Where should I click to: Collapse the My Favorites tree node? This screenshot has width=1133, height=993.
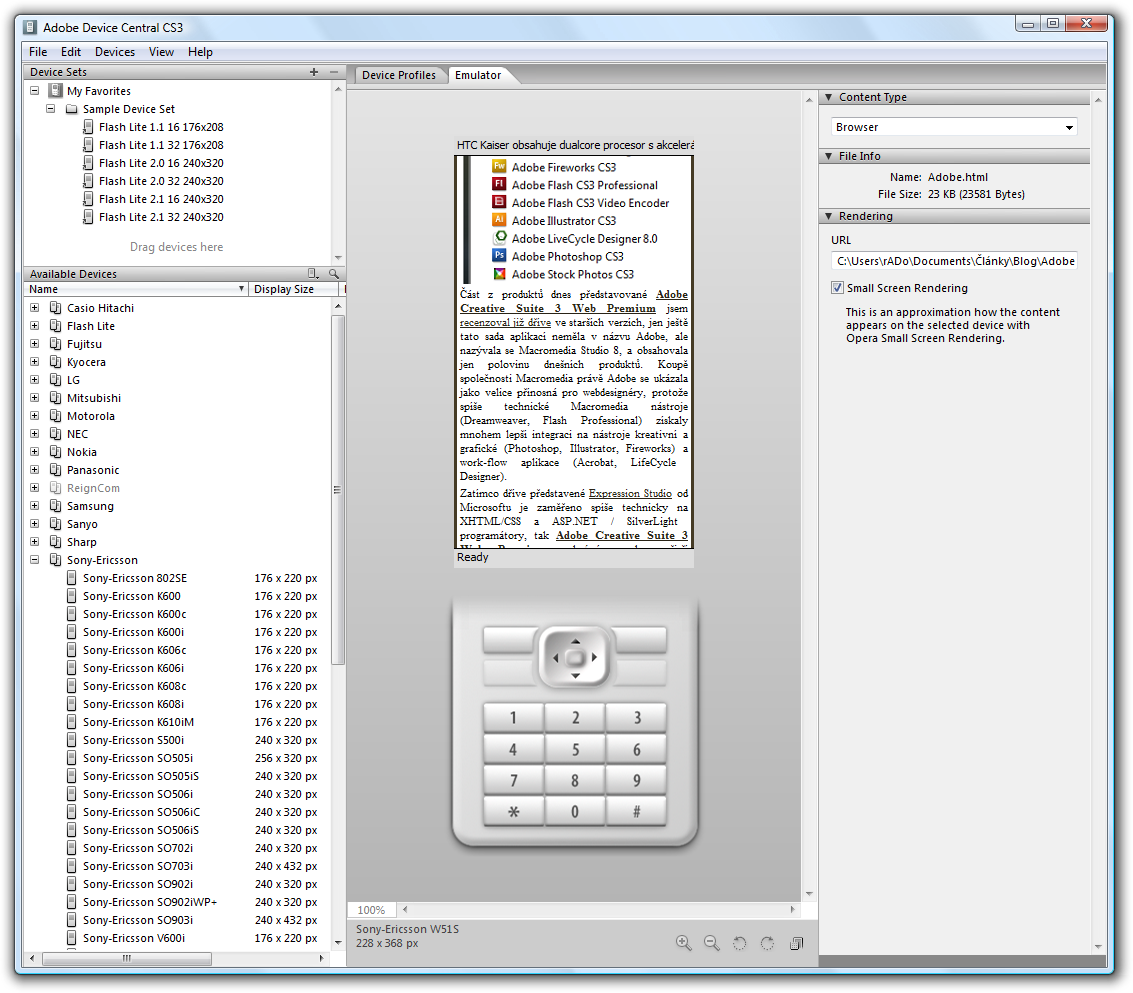(x=34, y=91)
